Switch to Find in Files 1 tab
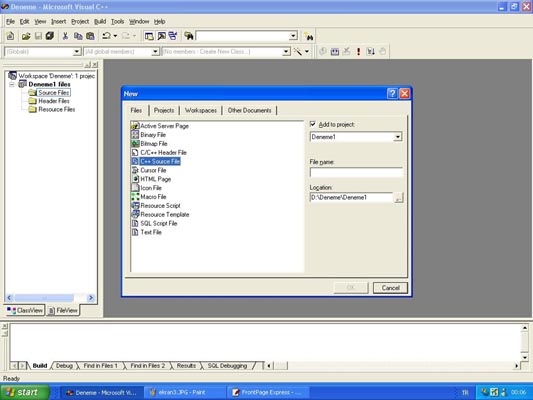533x400 pixels. pos(101,366)
